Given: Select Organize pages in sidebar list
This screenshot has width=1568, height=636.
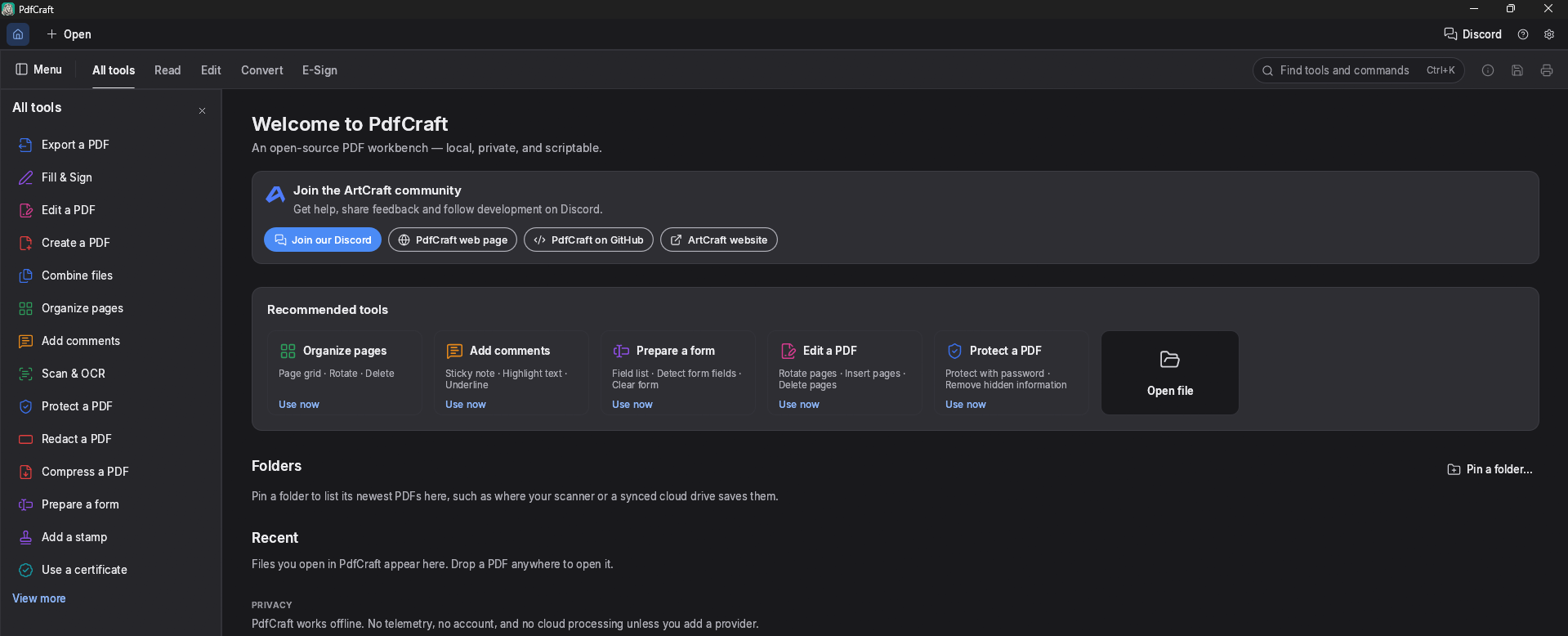Looking at the screenshot, I should 110,308.
